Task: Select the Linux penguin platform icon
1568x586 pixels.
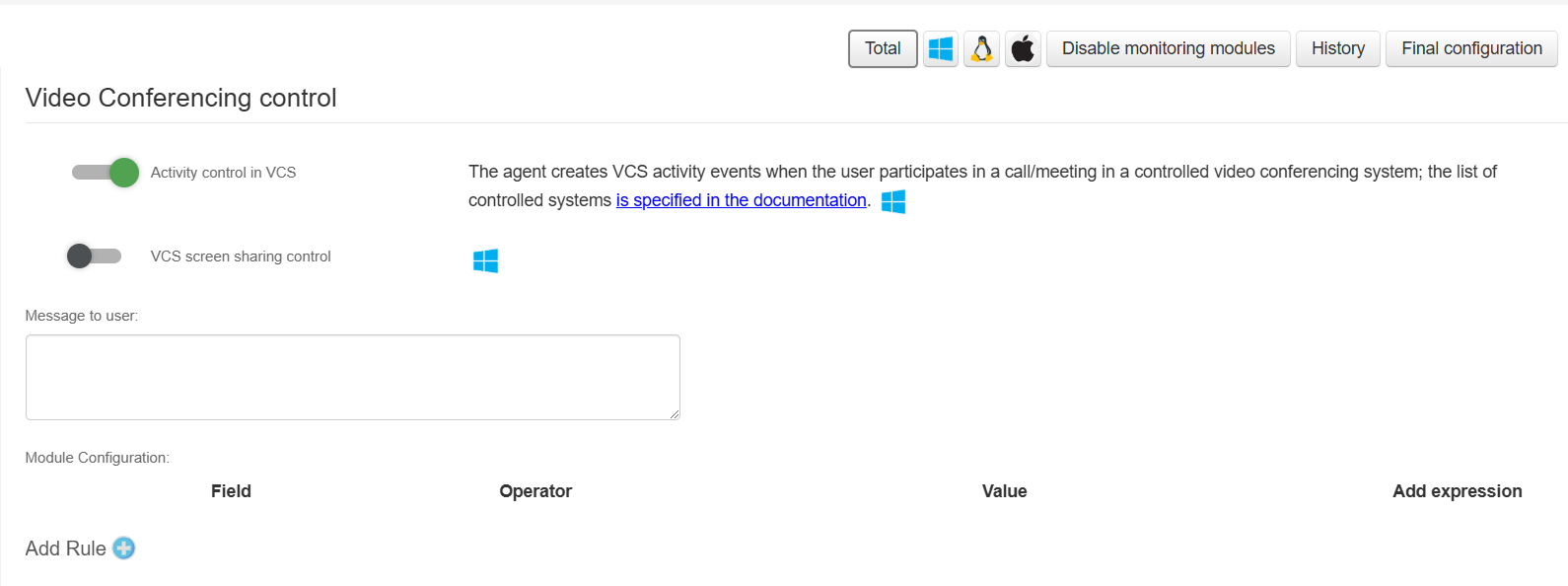Action: point(982,48)
